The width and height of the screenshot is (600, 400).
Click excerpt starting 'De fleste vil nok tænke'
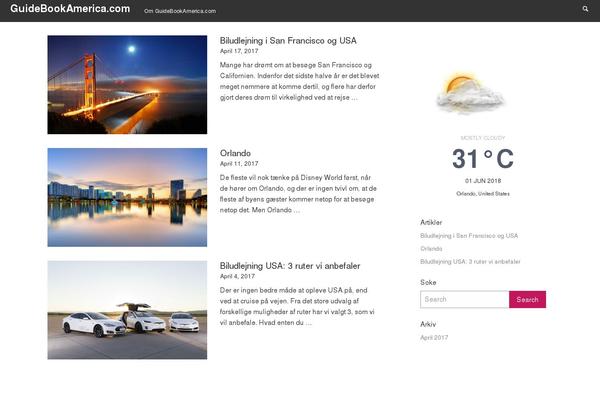click(298, 194)
